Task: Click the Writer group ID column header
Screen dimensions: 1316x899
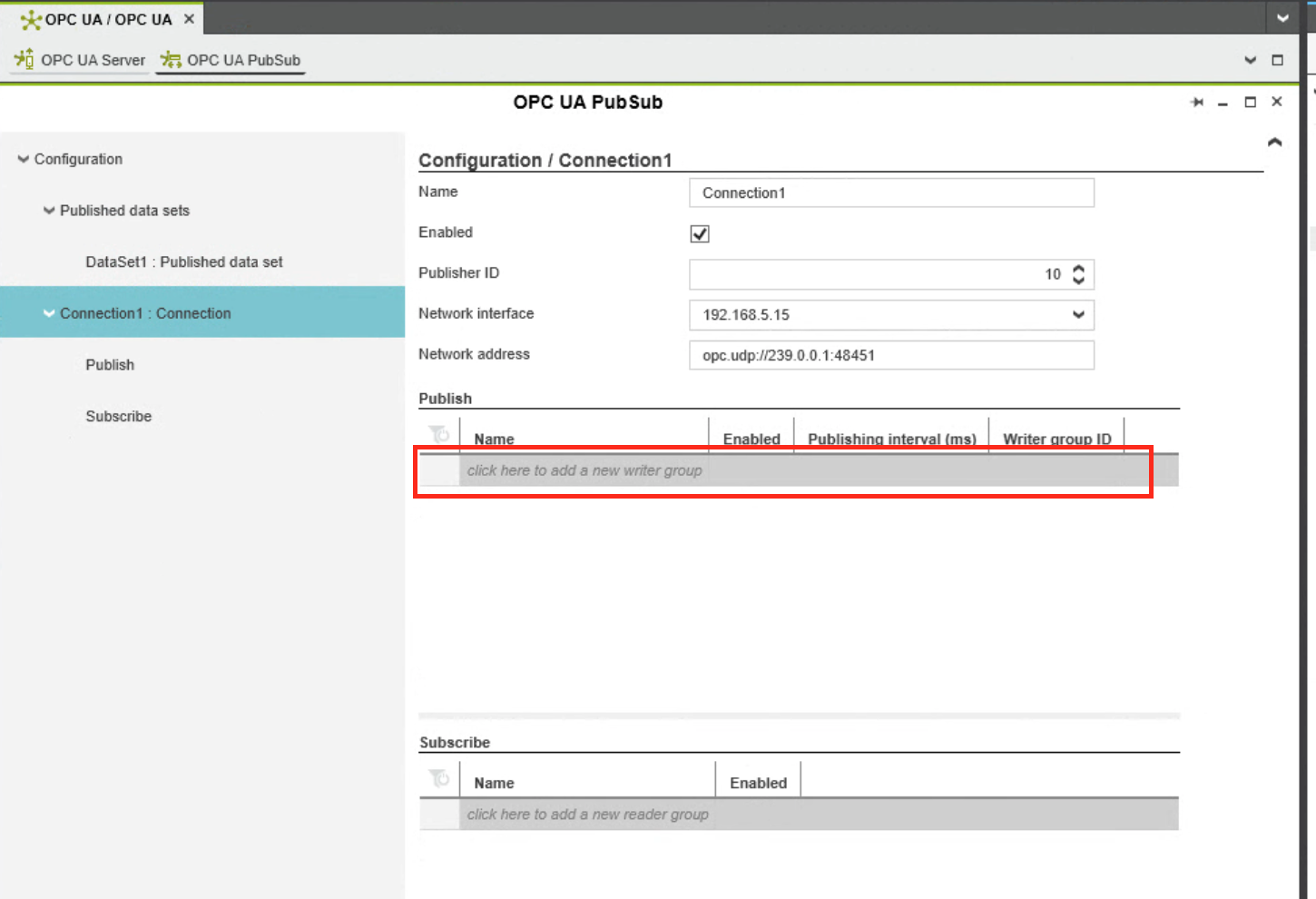Action: click(x=1056, y=439)
